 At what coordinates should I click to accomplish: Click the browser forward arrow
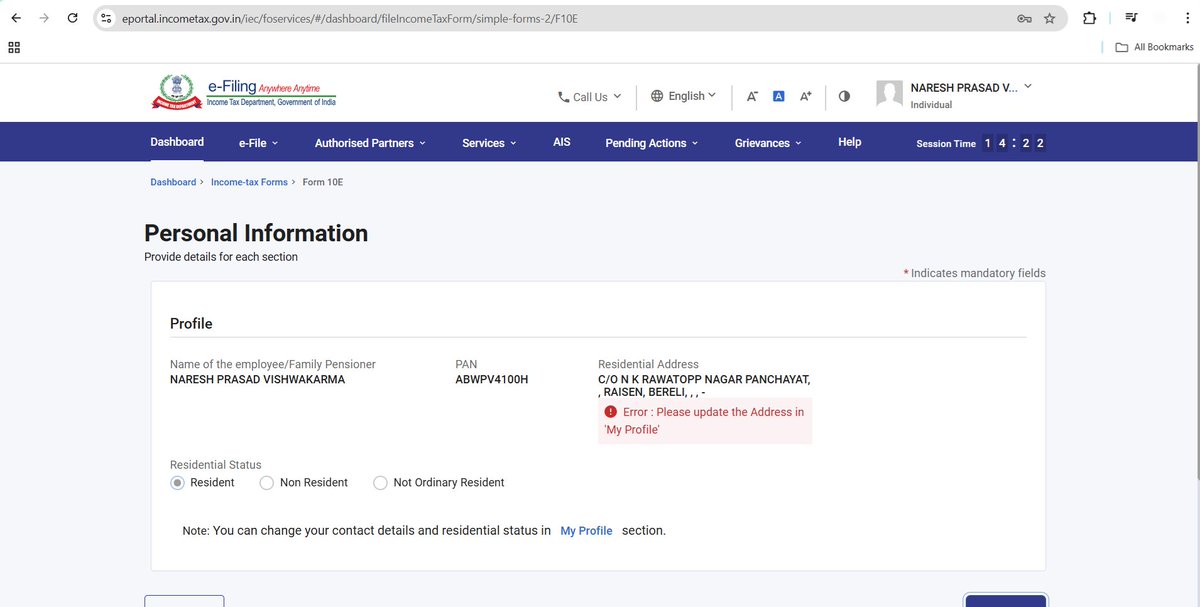(x=43, y=18)
